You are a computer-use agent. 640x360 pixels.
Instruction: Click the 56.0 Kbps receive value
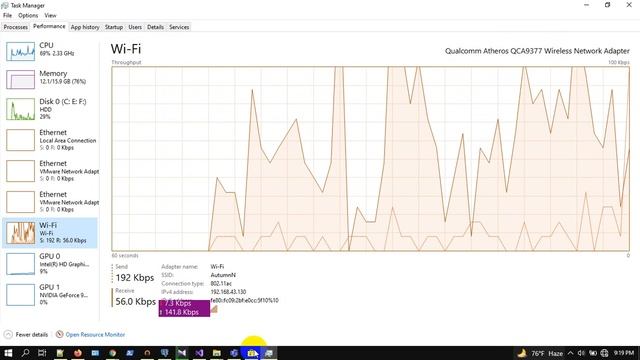136,302
